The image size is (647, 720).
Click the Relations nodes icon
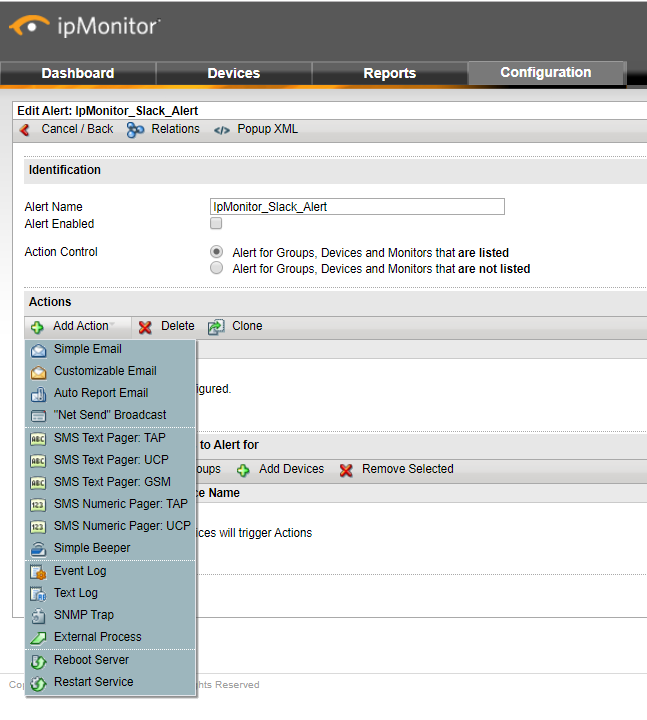(135, 130)
